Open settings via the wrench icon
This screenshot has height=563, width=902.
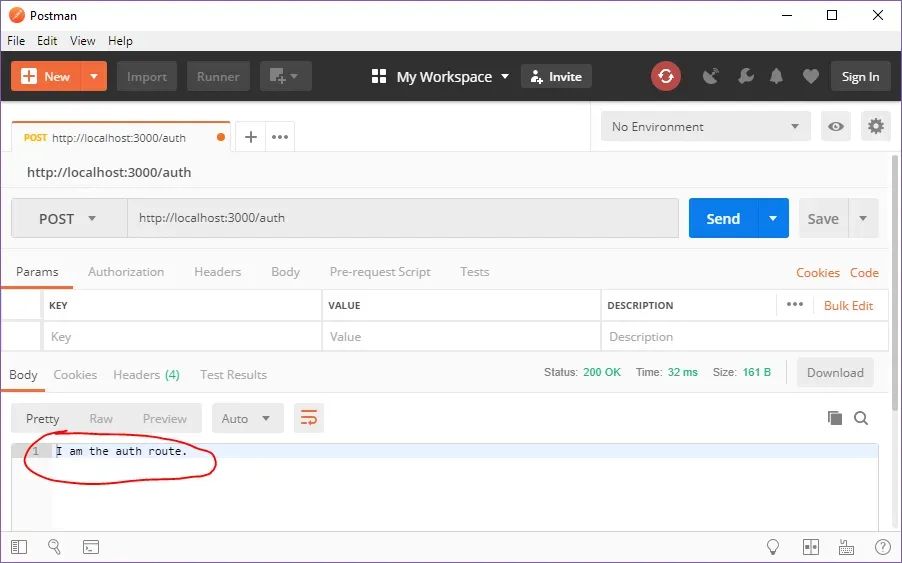click(744, 76)
